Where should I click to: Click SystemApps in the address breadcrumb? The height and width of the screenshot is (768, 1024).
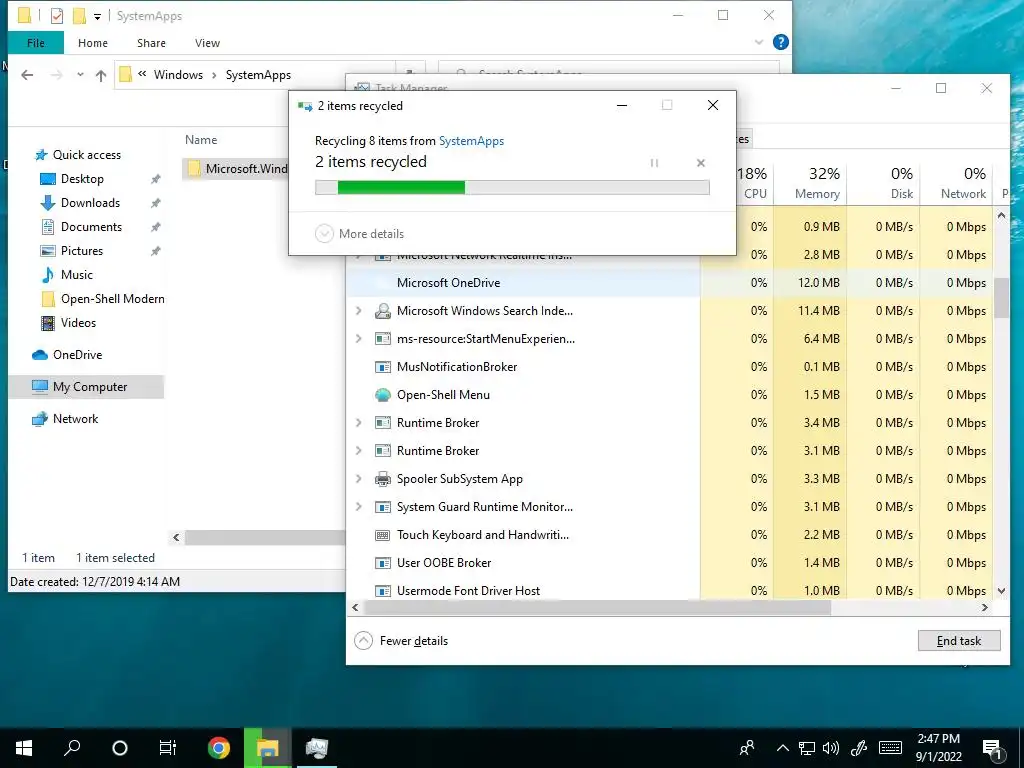point(258,75)
